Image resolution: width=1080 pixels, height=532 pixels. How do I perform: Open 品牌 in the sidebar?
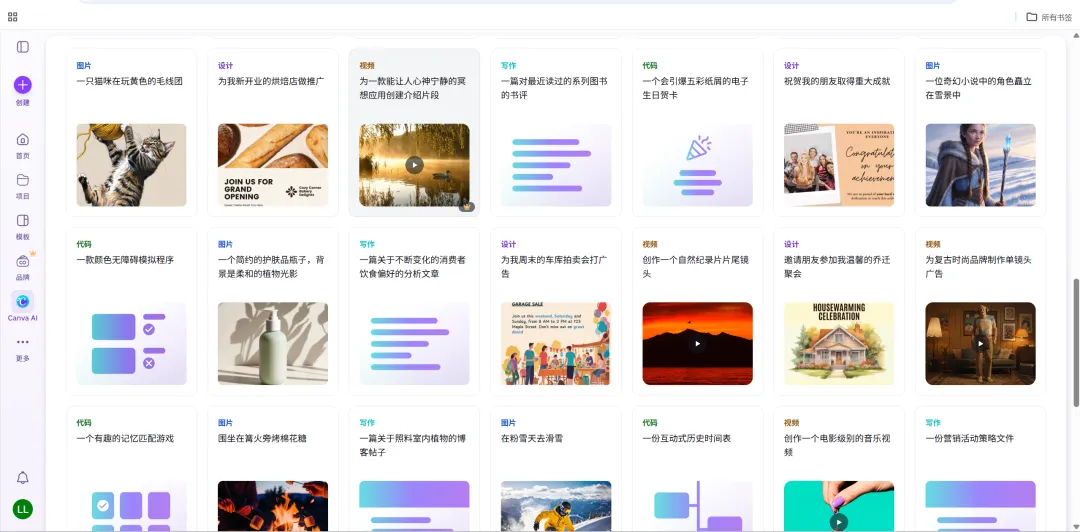click(x=23, y=268)
